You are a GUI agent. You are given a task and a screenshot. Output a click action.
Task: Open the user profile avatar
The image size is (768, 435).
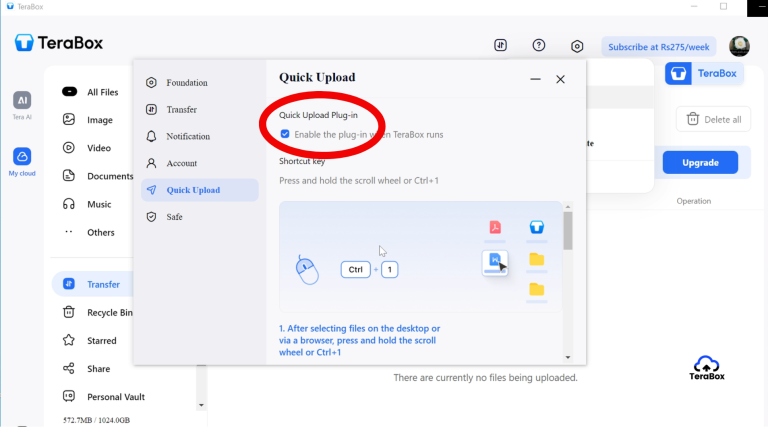739,47
